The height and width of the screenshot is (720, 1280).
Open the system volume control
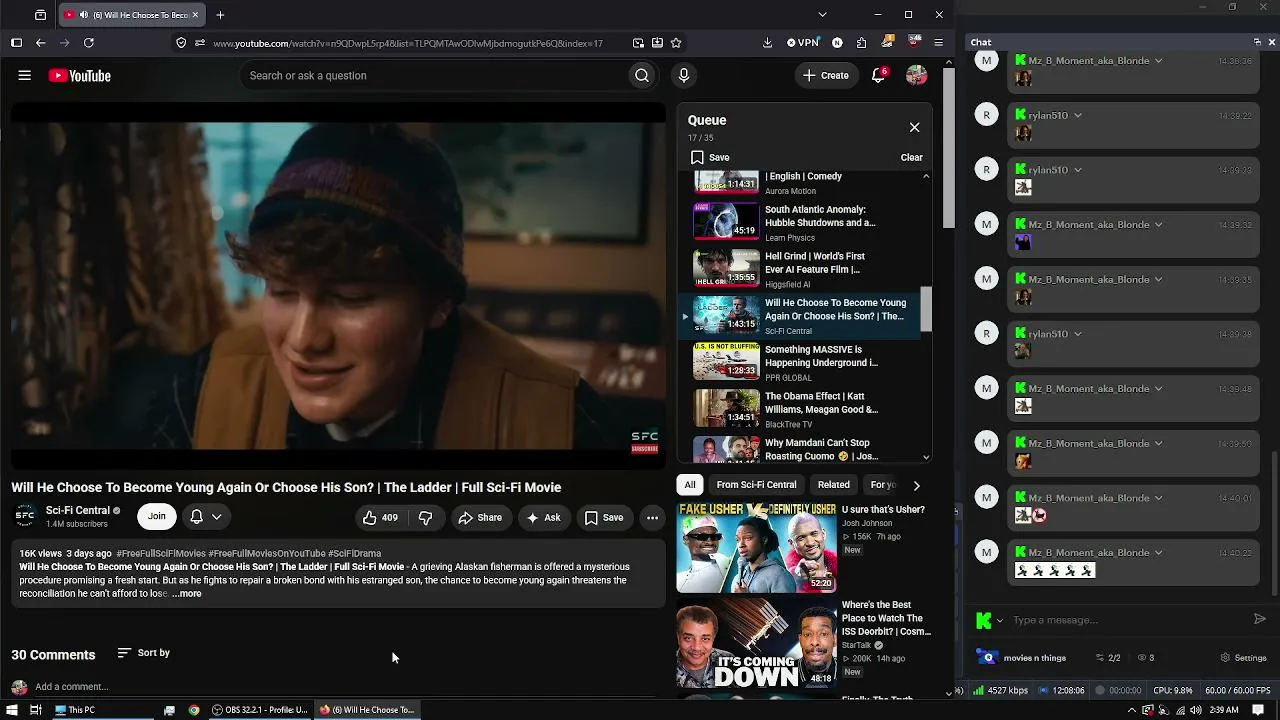click(x=1195, y=710)
